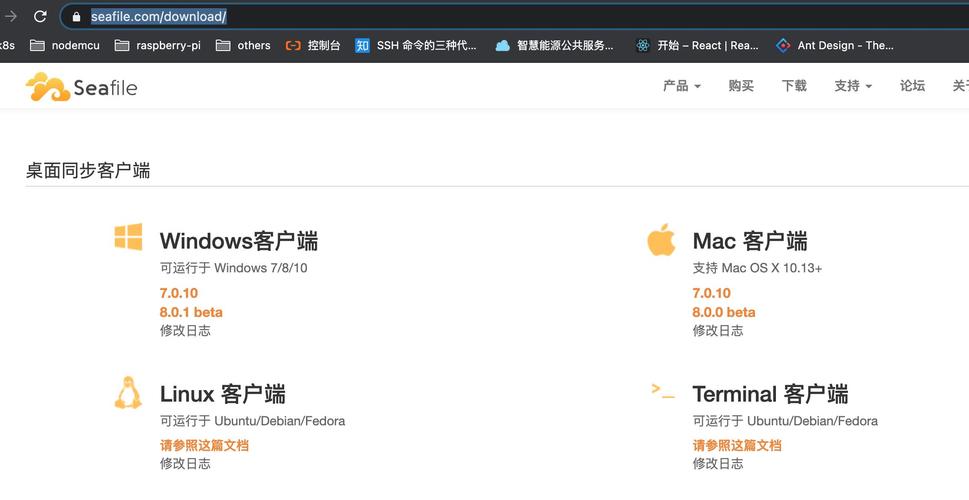Download Windows client 8.0.1 beta
The height and width of the screenshot is (500, 969).
pos(191,312)
